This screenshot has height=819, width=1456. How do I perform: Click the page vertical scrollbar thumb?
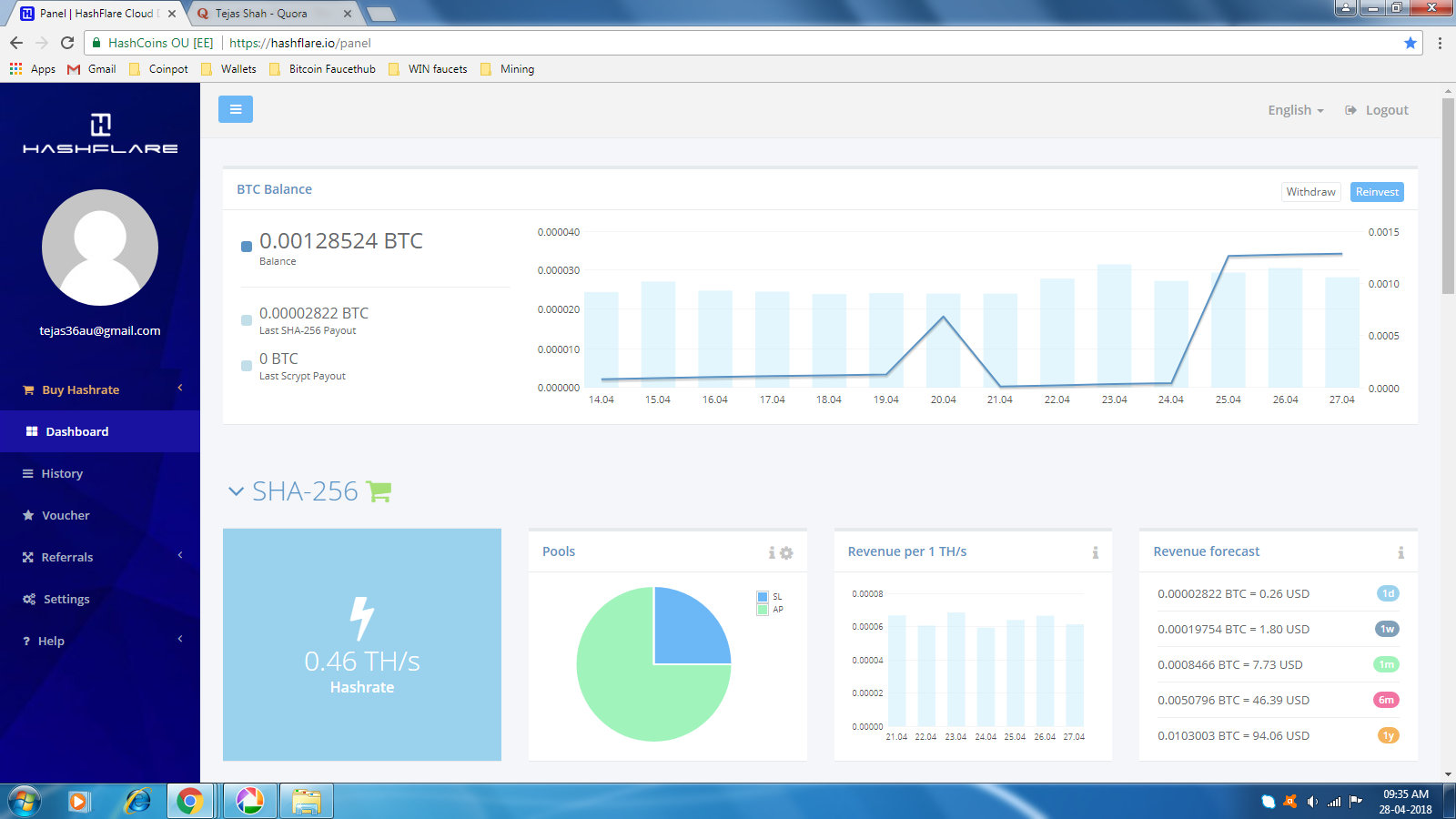(1448, 196)
